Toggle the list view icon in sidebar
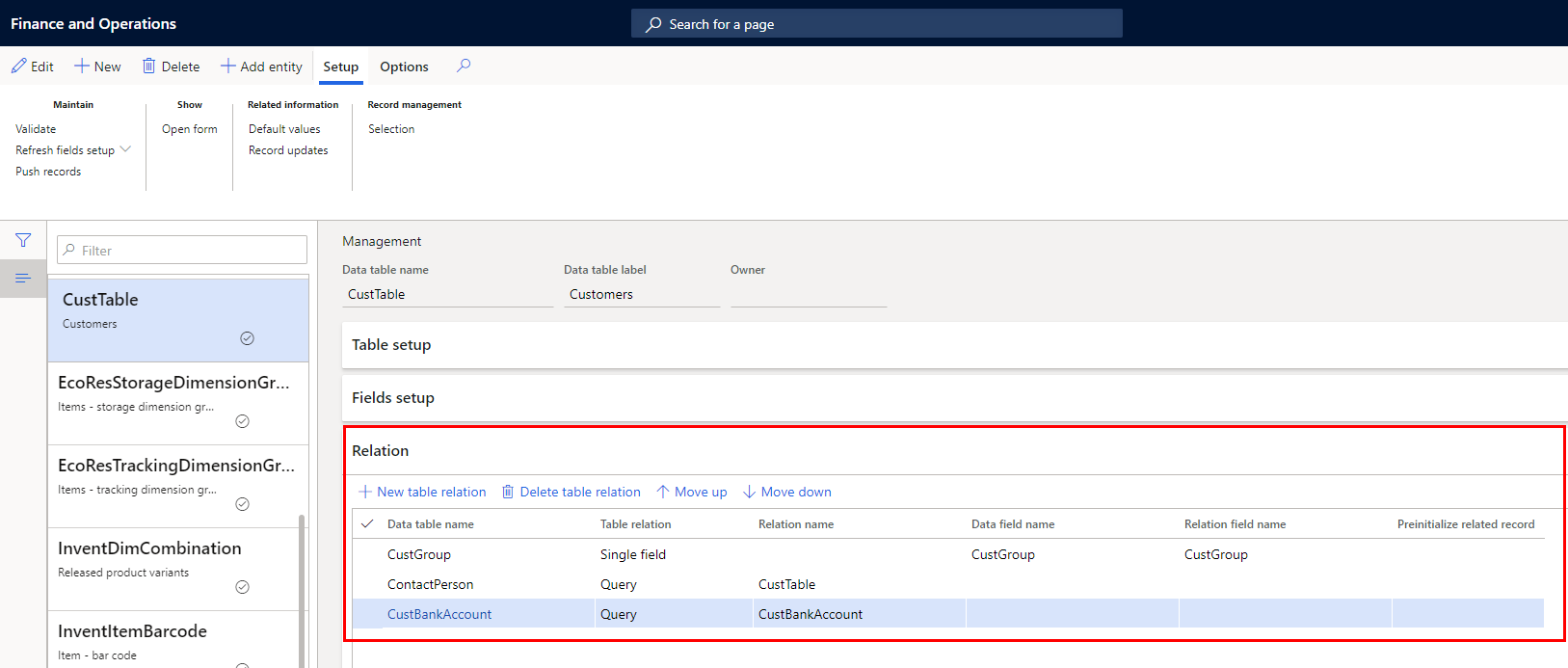This screenshot has height=668, width=1568. tap(23, 279)
